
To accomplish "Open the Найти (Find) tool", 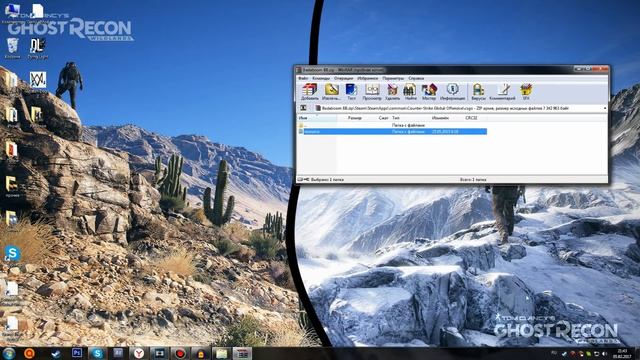I will pos(410,91).
